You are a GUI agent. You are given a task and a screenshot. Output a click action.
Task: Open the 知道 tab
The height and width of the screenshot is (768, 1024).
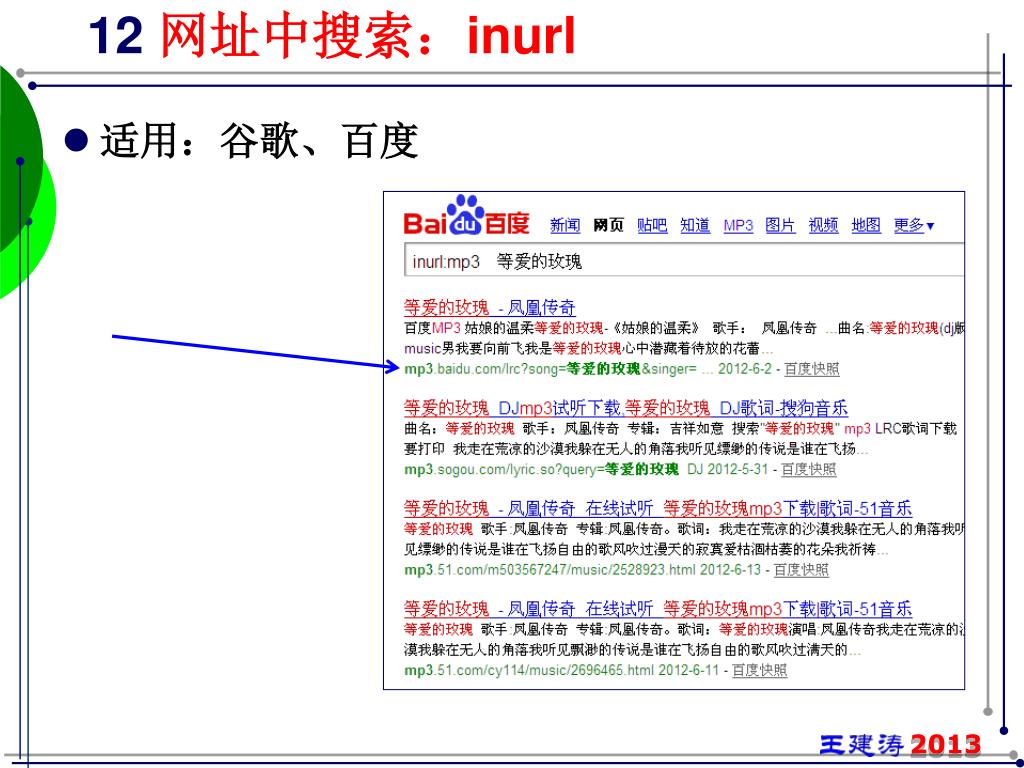(695, 225)
